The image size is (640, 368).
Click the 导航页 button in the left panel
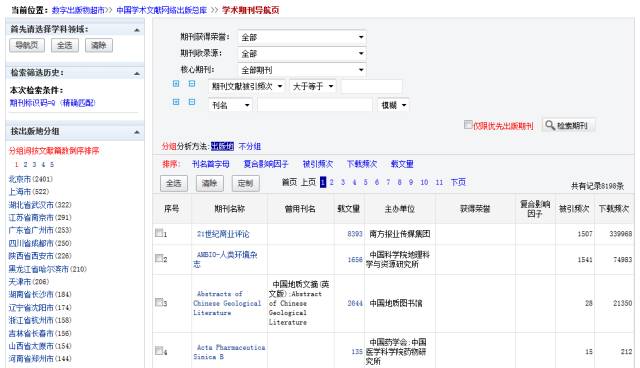(27, 45)
